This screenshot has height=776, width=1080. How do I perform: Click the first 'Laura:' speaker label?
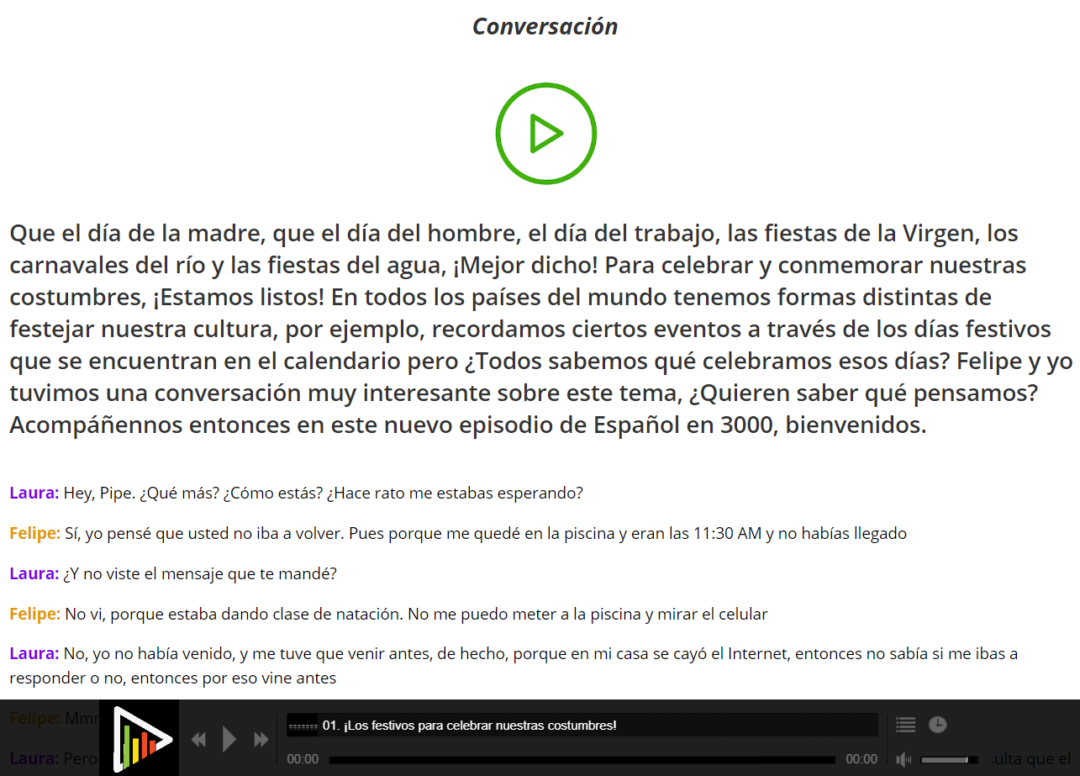click(x=34, y=493)
